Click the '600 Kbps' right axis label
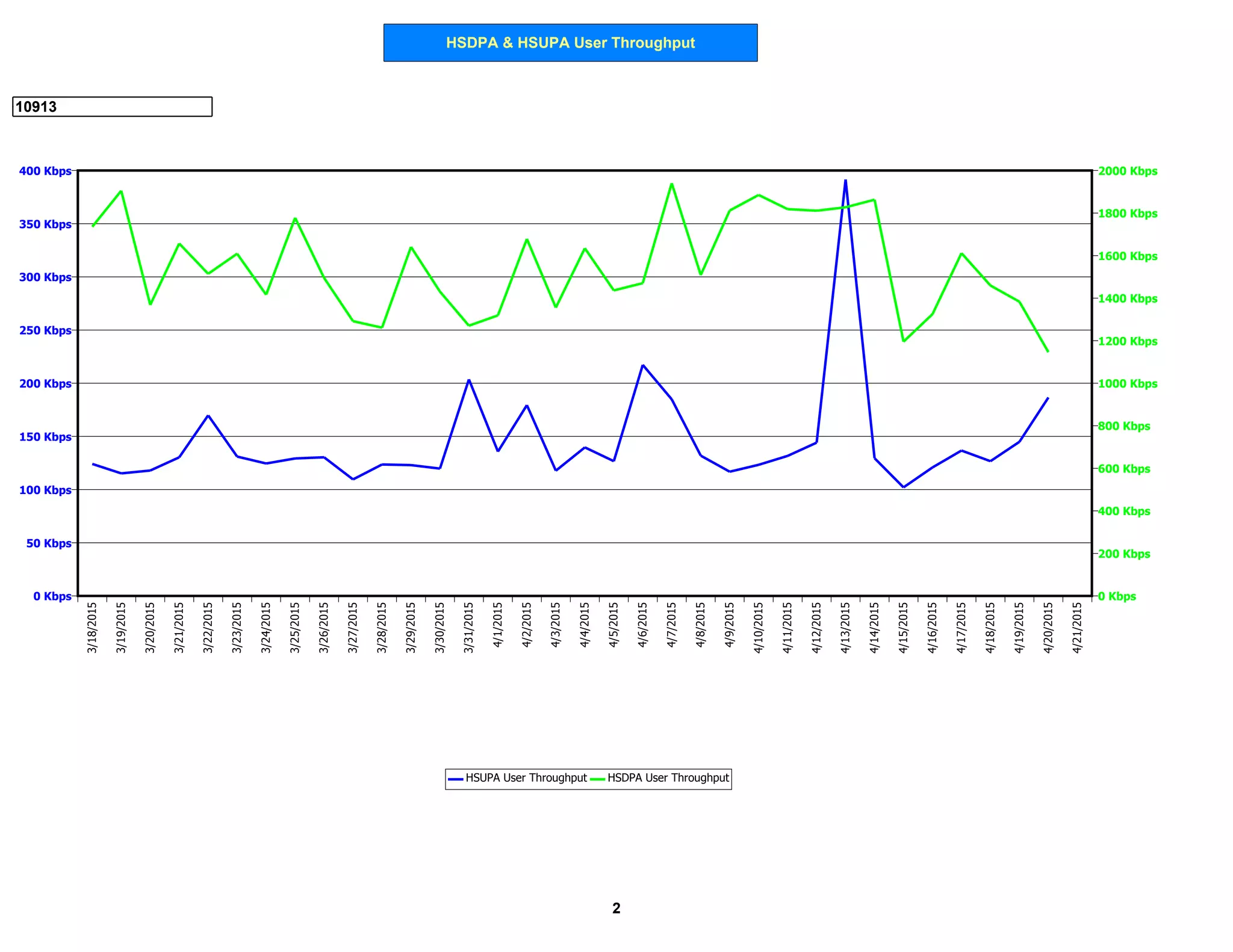 coord(1125,469)
